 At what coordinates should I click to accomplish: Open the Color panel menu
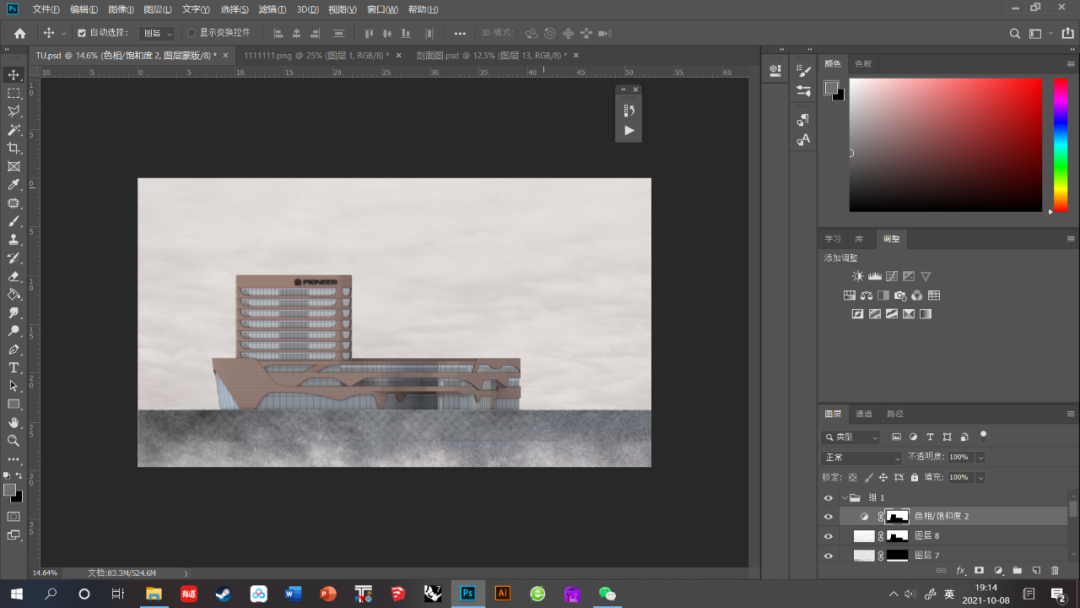coord(1070,63)
